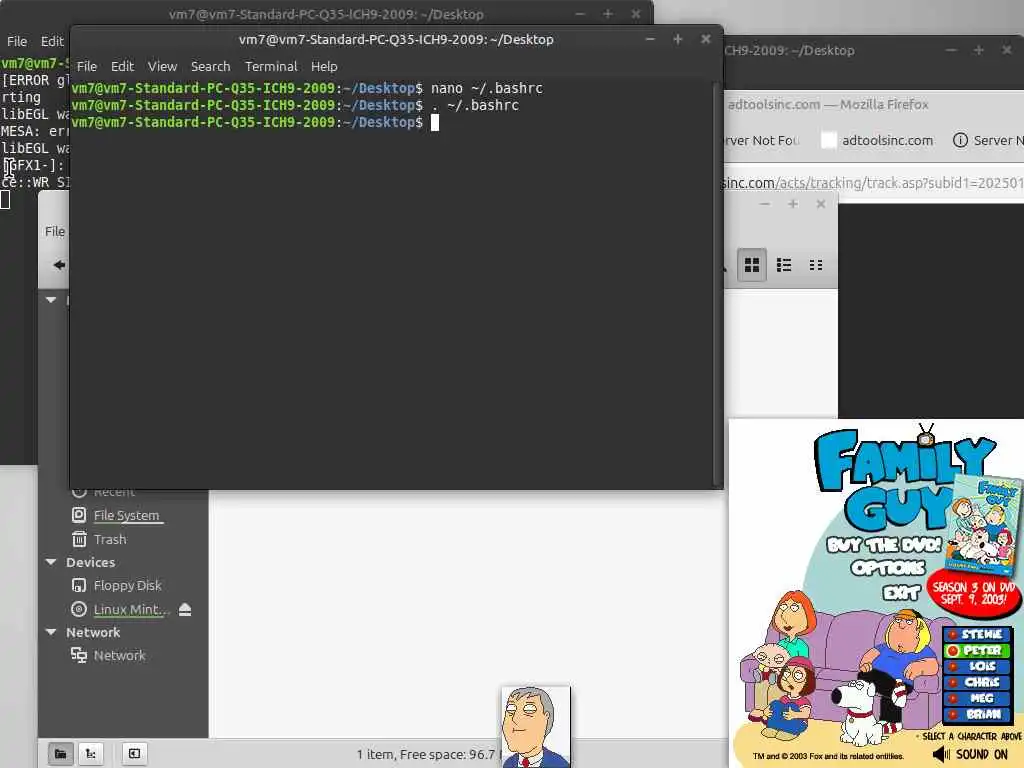Click Buy the DVD! link

884,545
